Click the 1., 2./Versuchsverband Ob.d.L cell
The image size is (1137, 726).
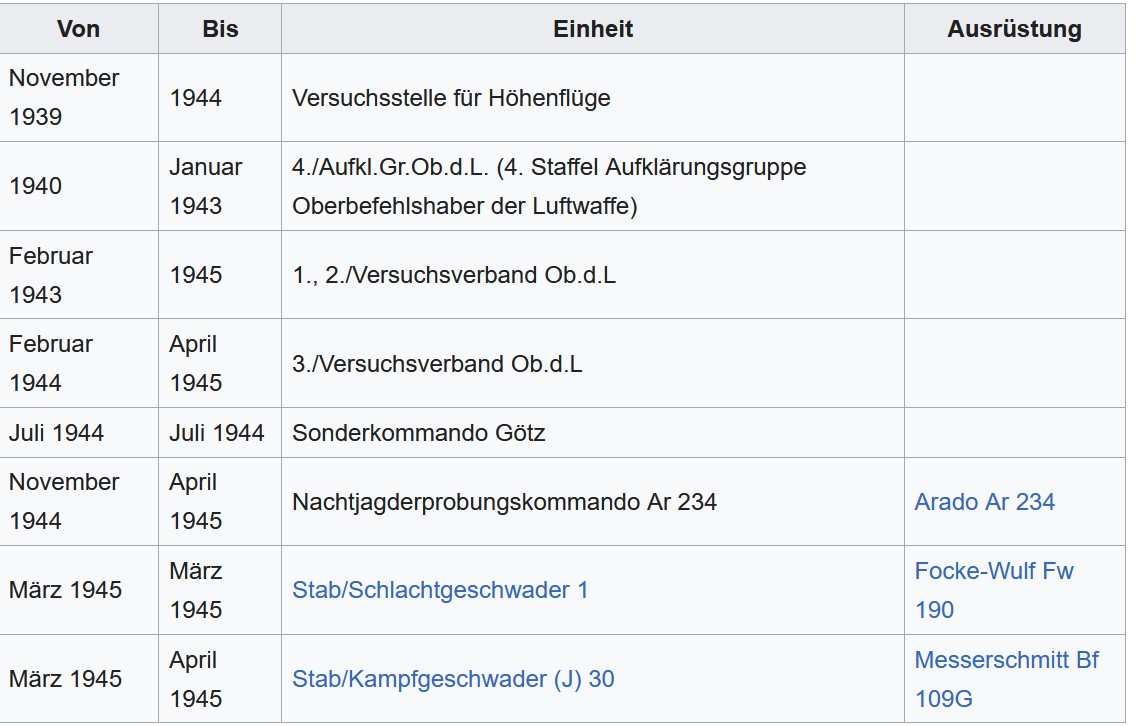click(x=592, y=275)
